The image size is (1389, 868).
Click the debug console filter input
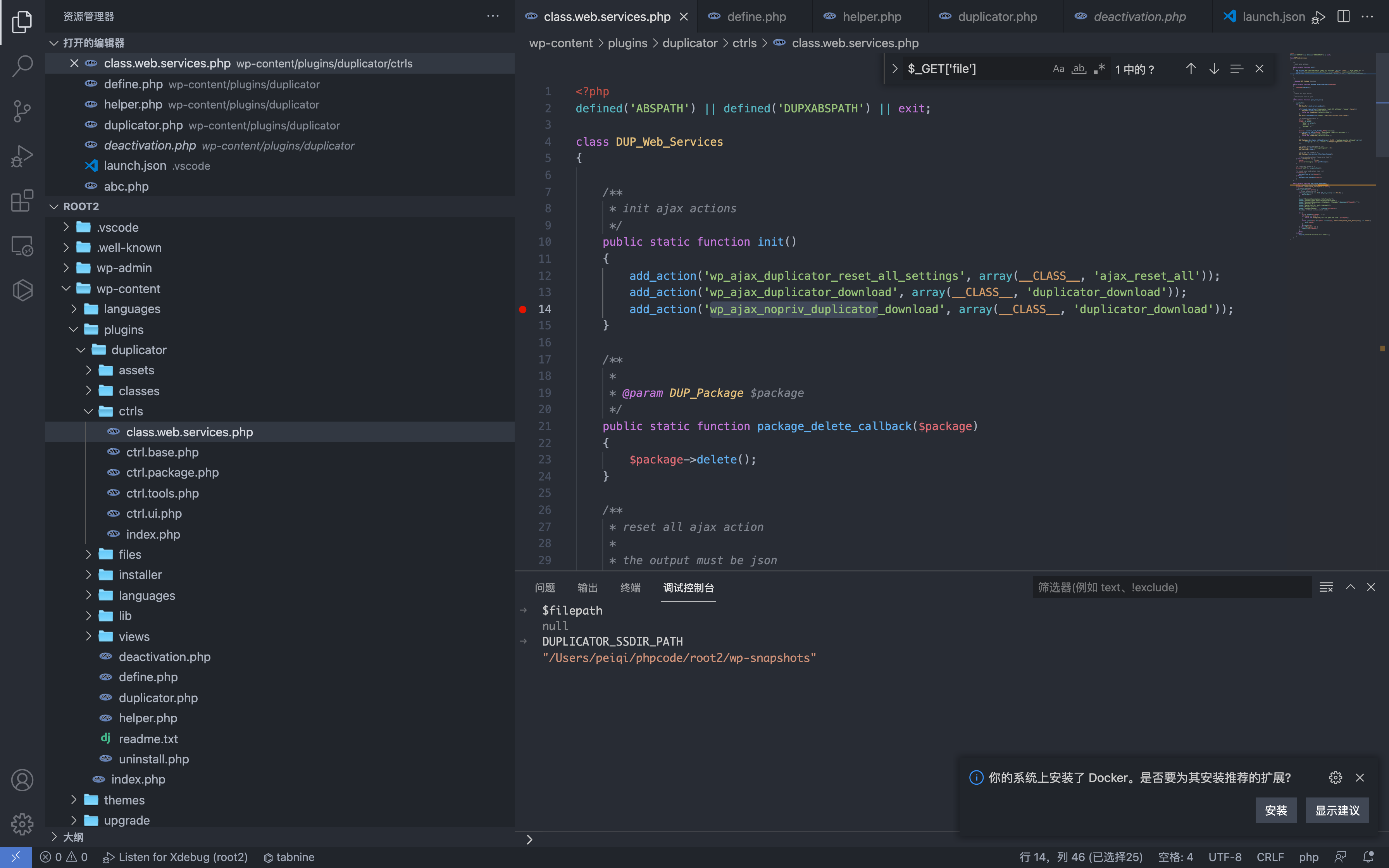pos(1171,587)
